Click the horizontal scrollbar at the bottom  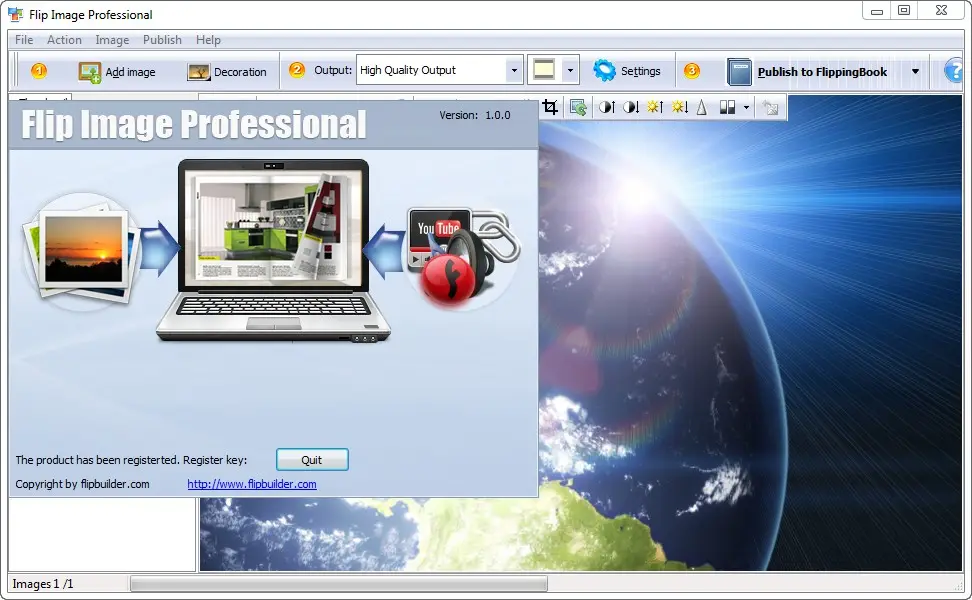(x=338, y=583)
